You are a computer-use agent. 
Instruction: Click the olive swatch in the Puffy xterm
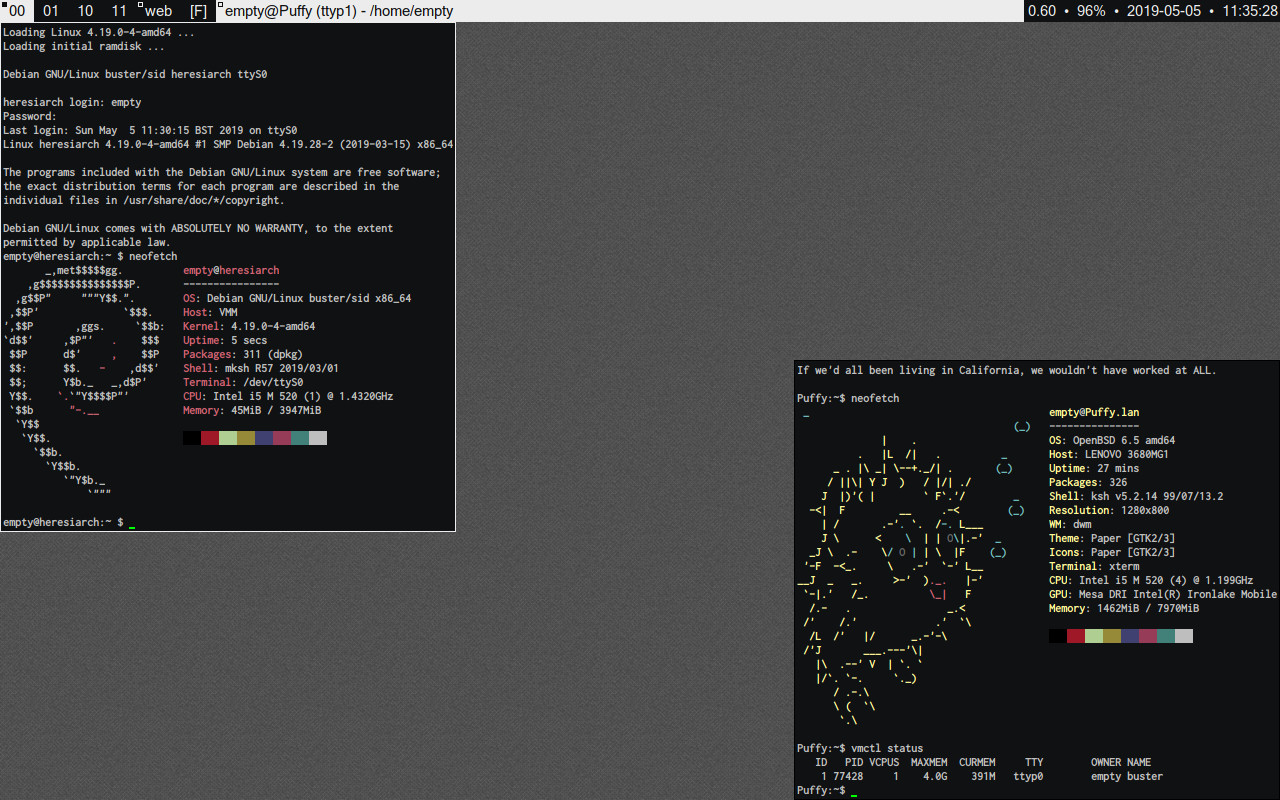pos(1112,636)
